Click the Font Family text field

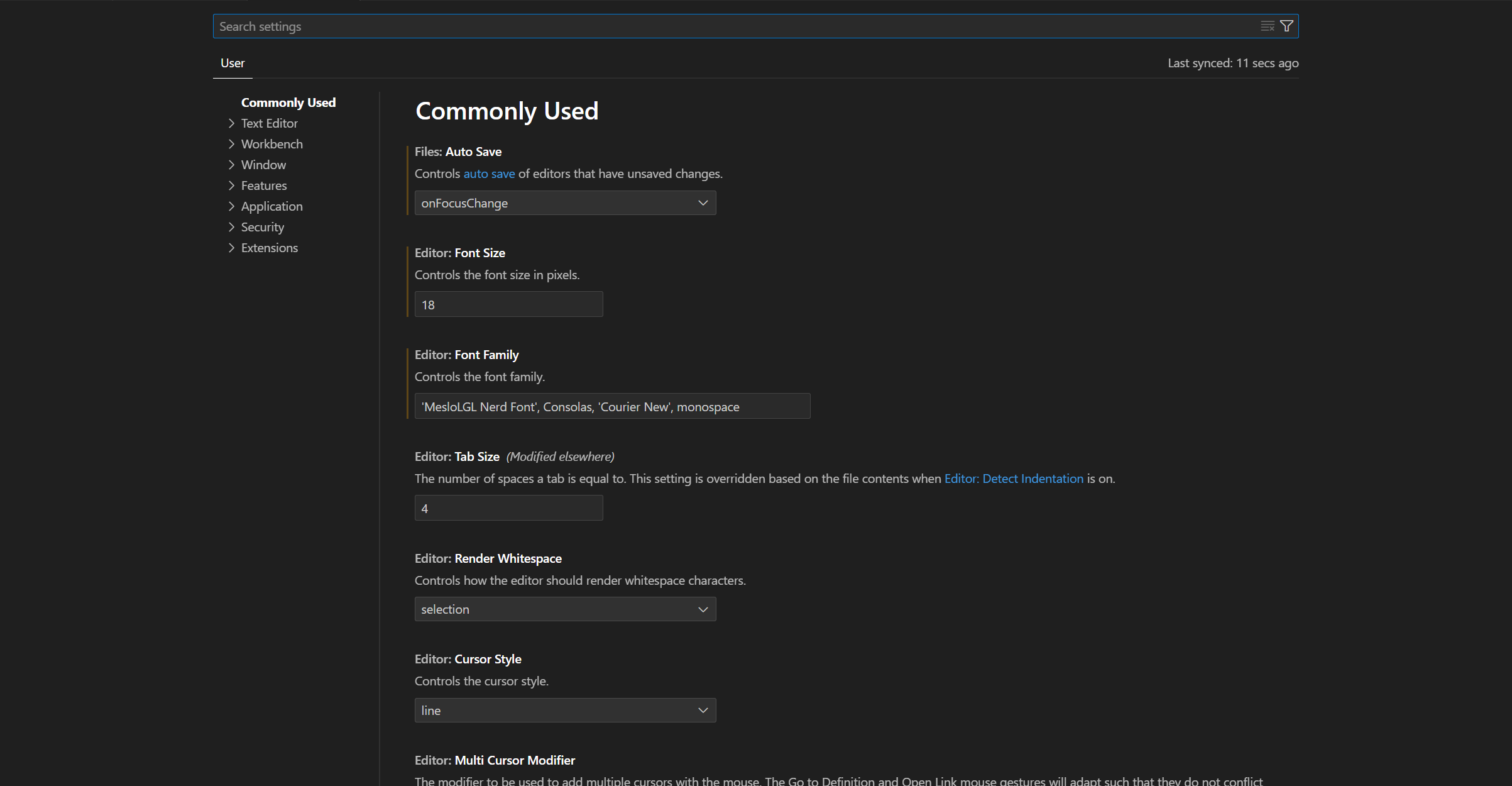(611, 407)
